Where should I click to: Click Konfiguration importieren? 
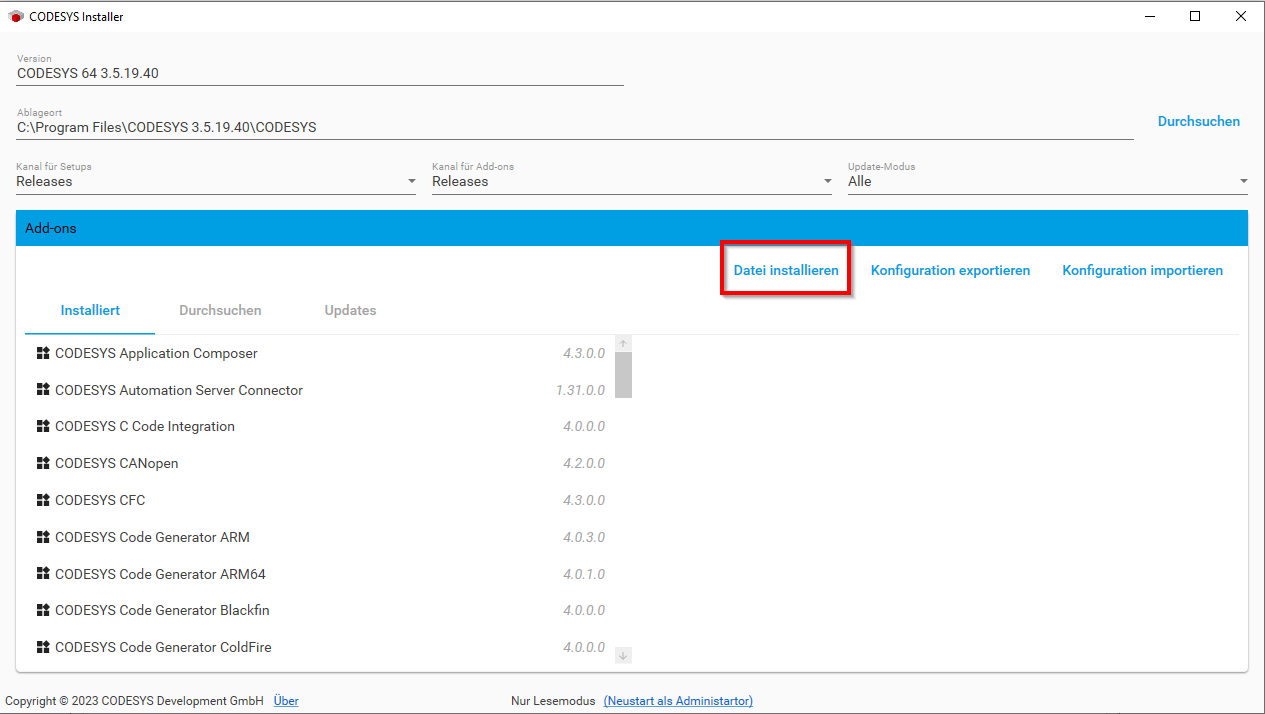tap(1142, 270)
